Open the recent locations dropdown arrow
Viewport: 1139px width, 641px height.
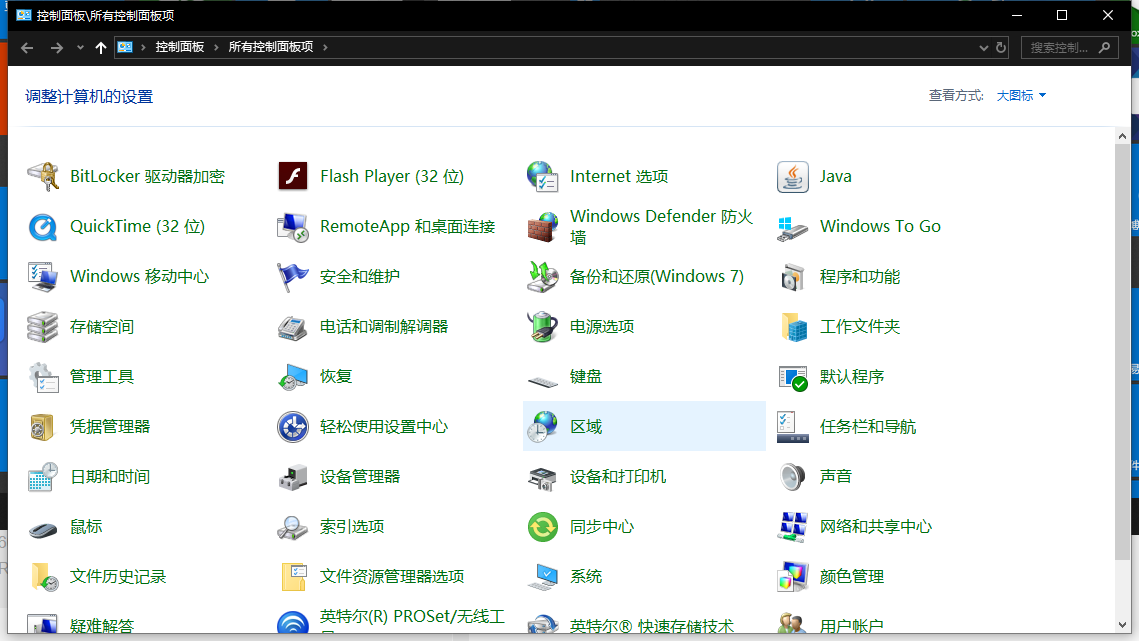pyautogui.click(x=80, y=48)
